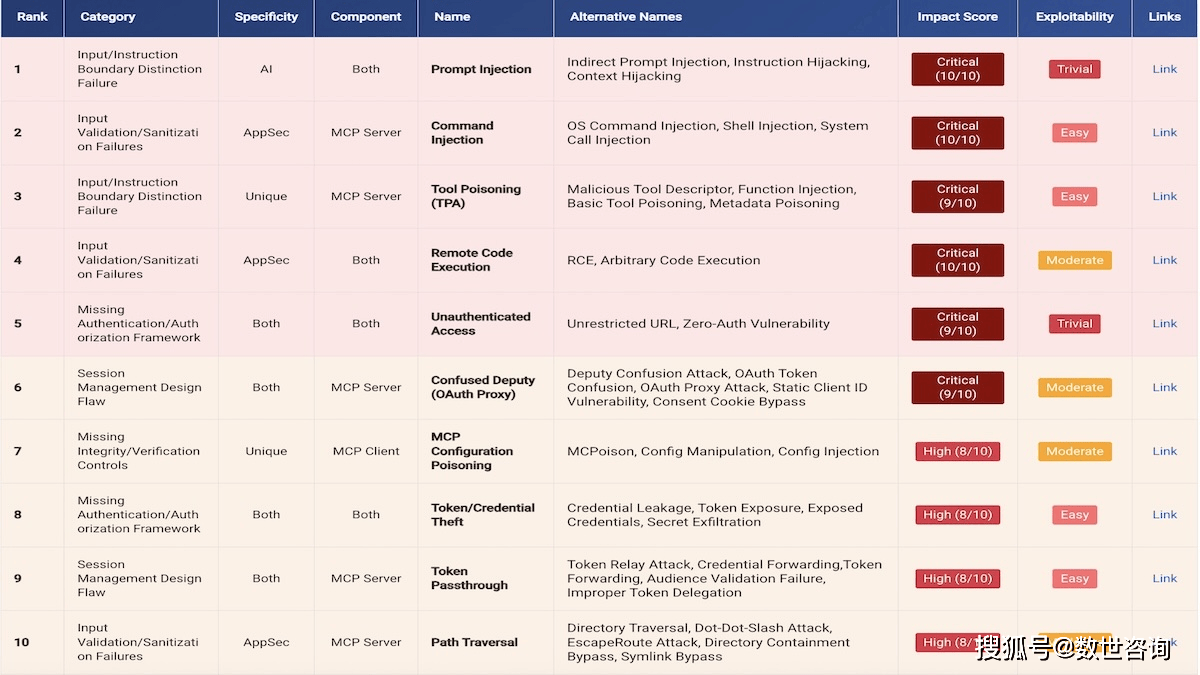Follow the Command Injection row Link

point(1164,132)
